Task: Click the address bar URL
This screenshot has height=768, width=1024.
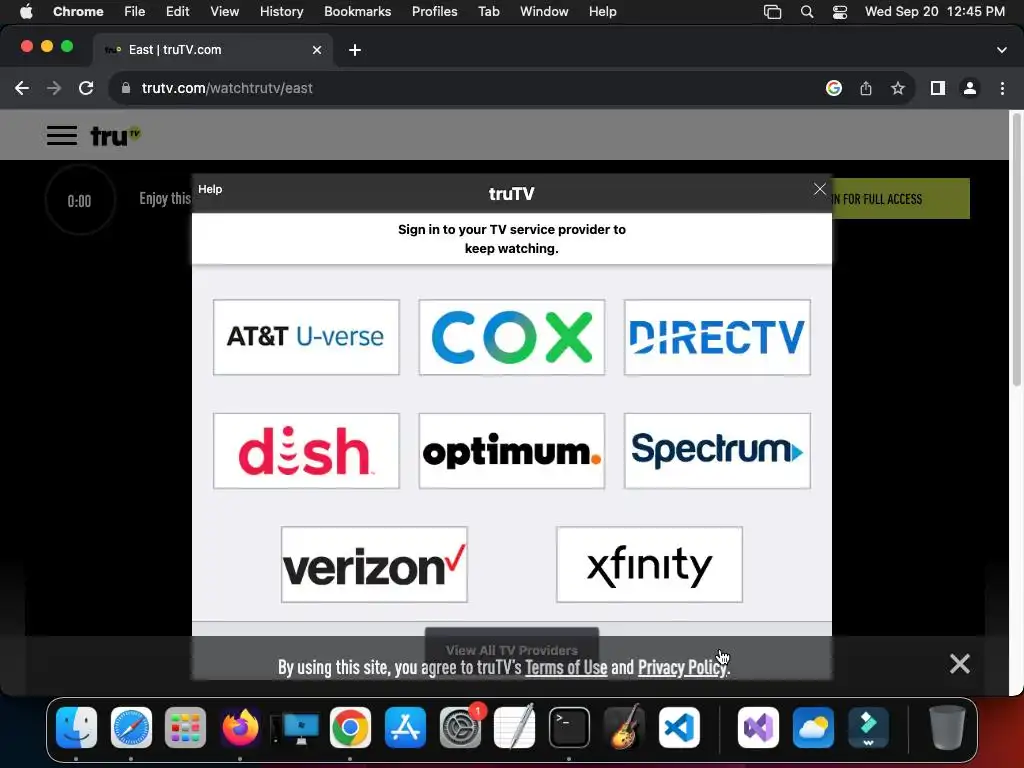Action: tap(227, 88)
